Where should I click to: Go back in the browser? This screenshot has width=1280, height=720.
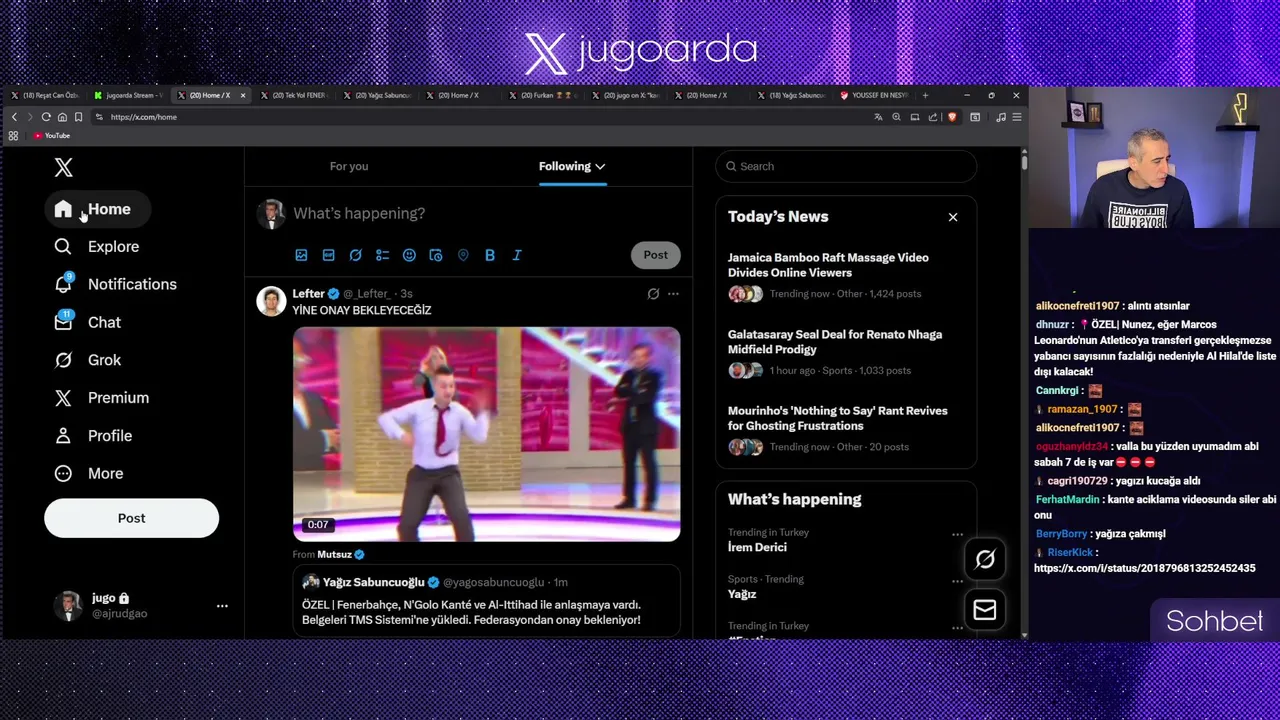click(14, 117)
